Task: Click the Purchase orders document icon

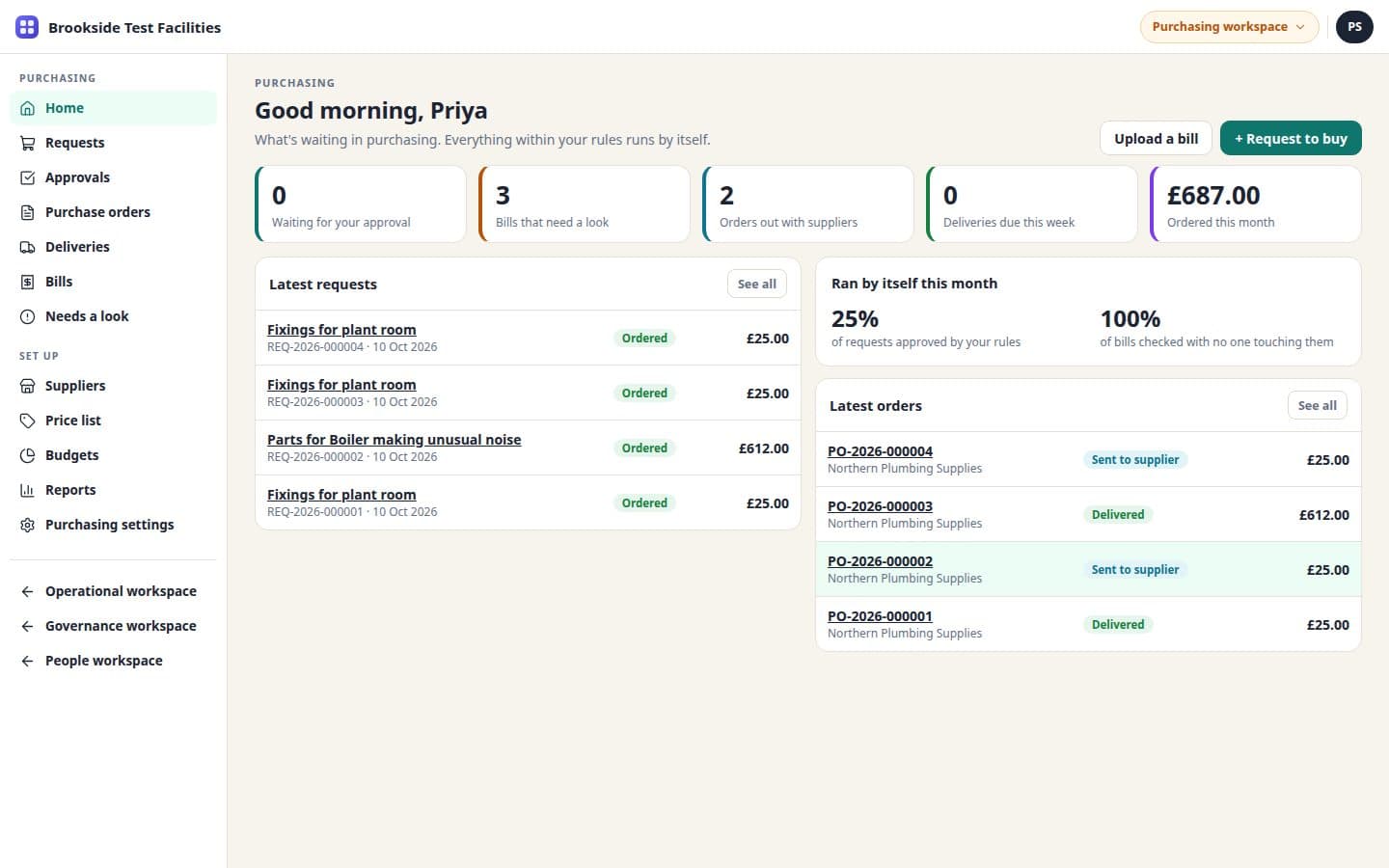Action: click(28, 212)
